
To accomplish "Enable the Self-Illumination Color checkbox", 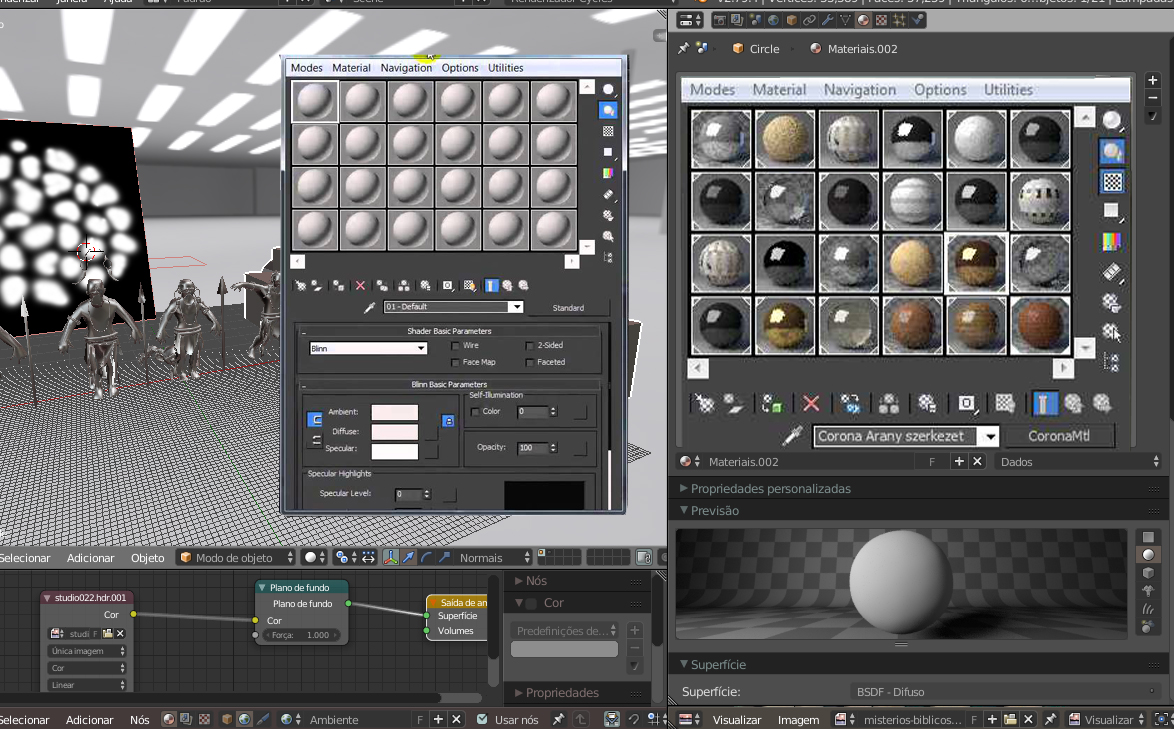I will tap(475, 412).
